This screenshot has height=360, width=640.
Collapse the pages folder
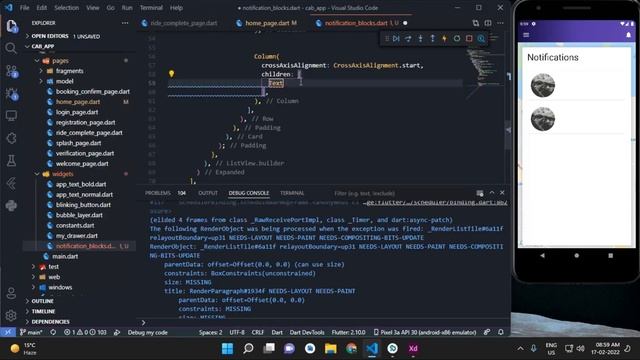click(60, 60)
